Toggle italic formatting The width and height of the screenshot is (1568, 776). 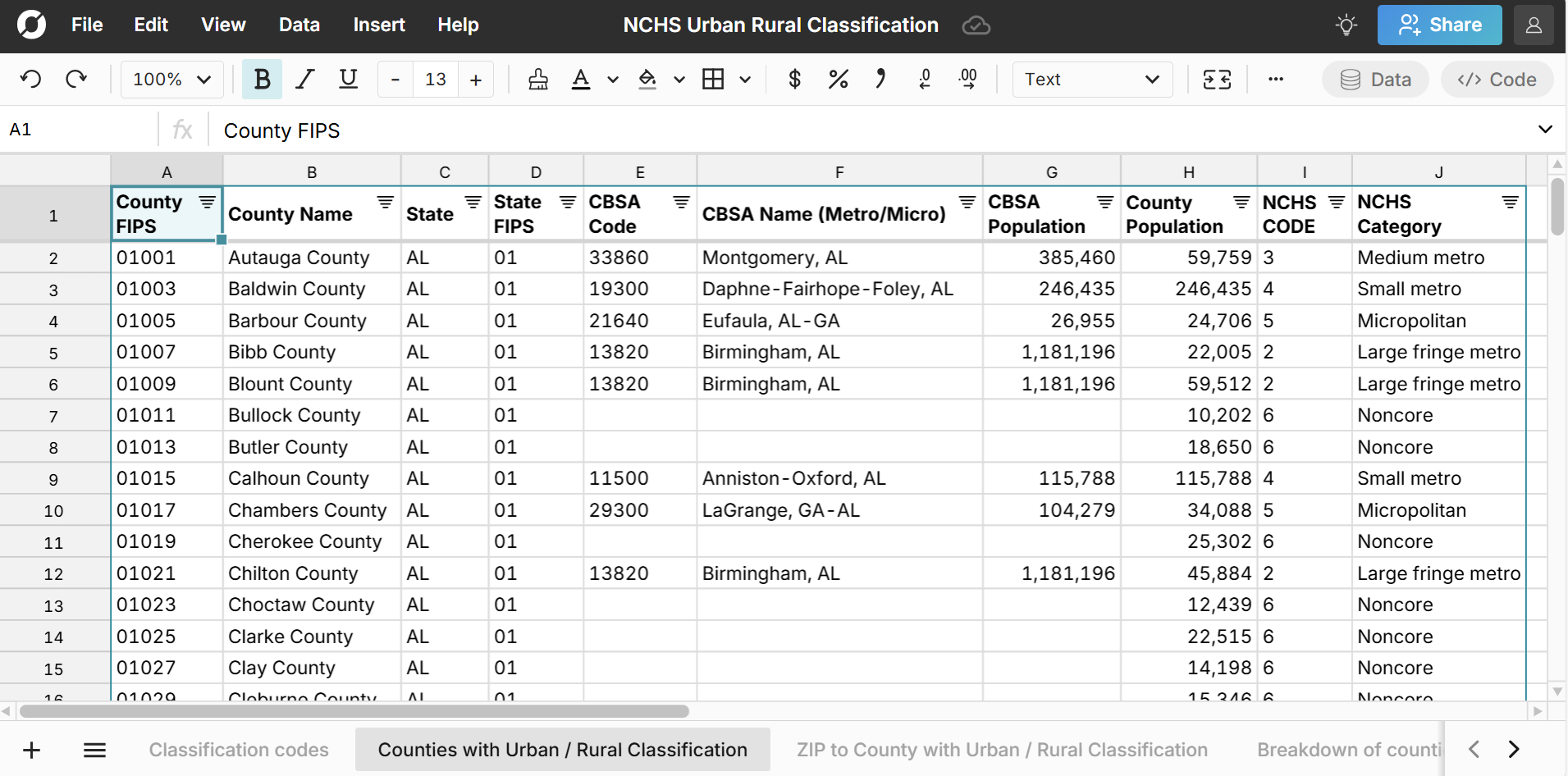pos(304,79)
